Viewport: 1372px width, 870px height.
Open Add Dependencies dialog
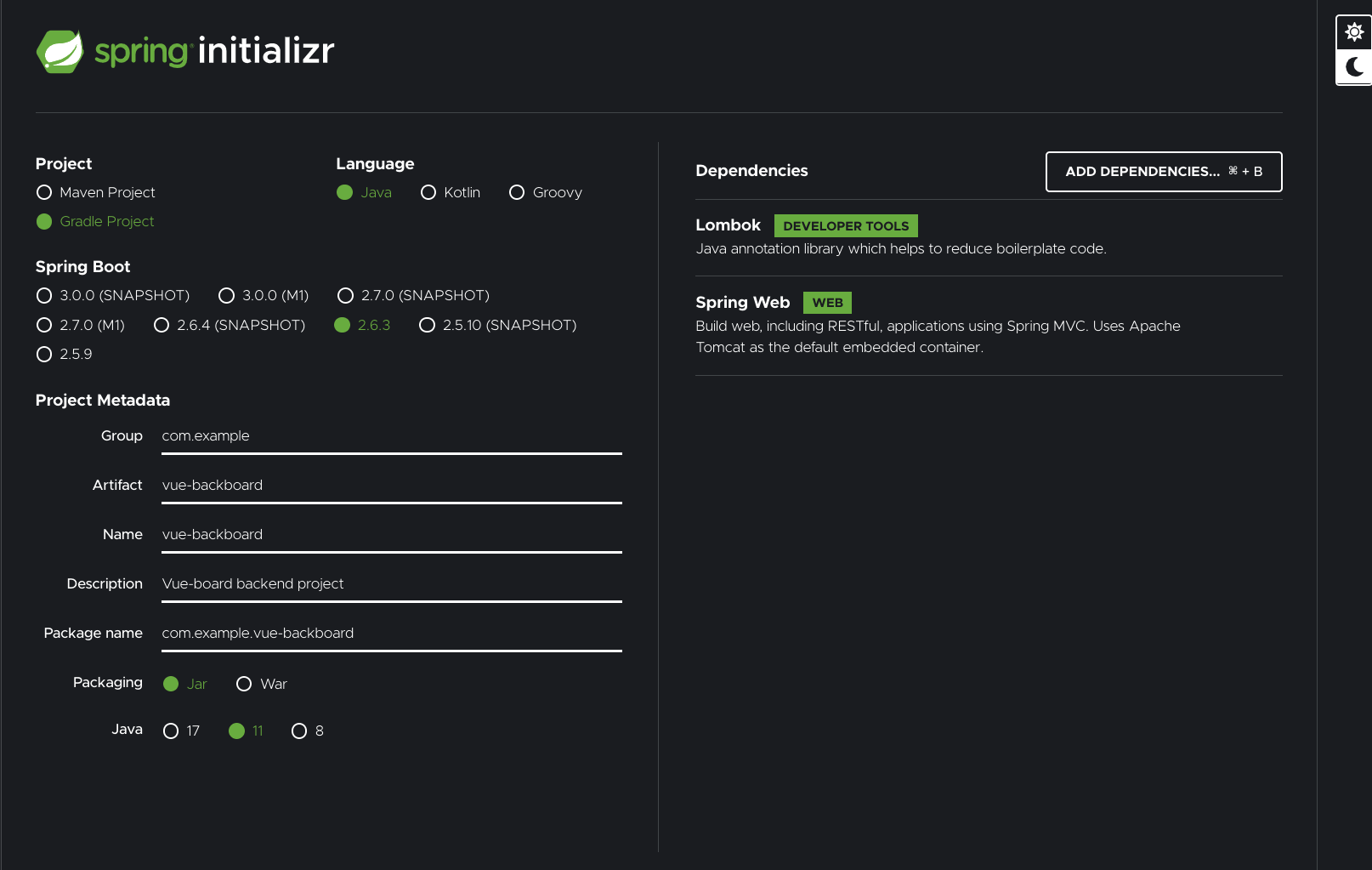(1164, 172)
